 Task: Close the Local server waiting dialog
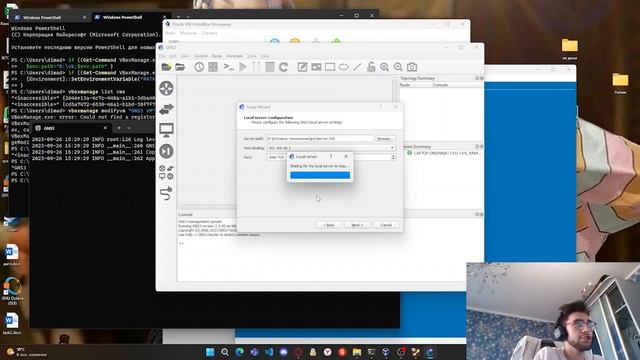point(346,156)
